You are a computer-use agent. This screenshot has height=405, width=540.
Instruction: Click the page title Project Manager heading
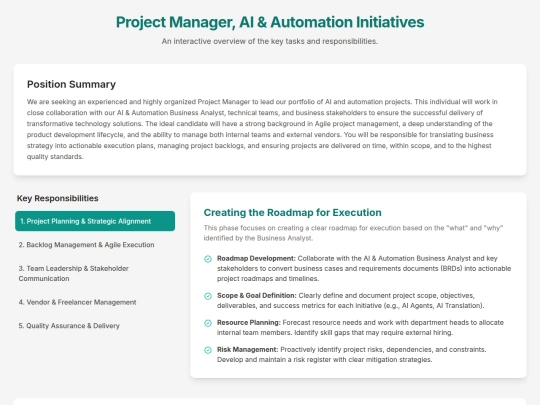click(270, 22)
